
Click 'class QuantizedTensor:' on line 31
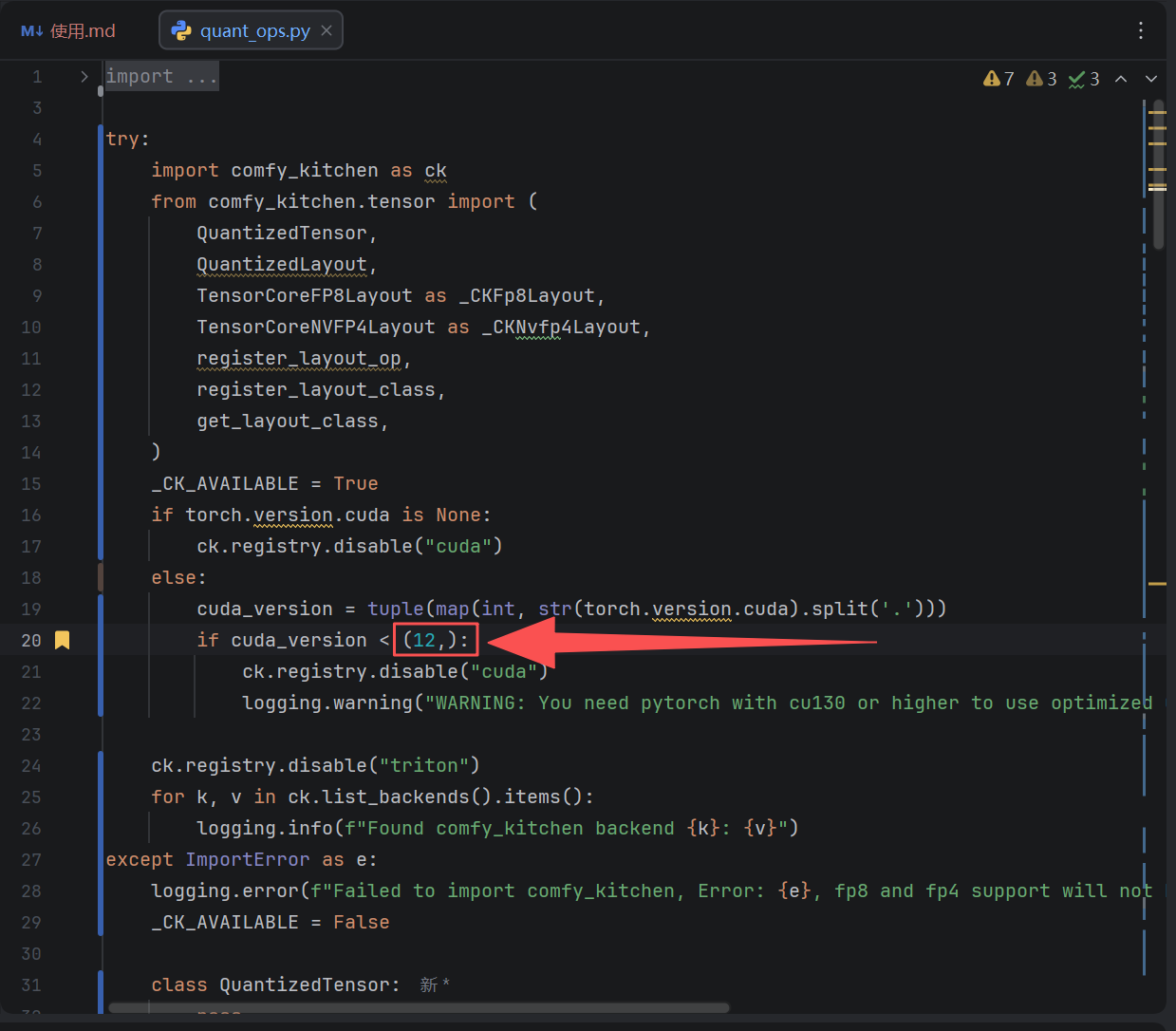click(276, 984)
